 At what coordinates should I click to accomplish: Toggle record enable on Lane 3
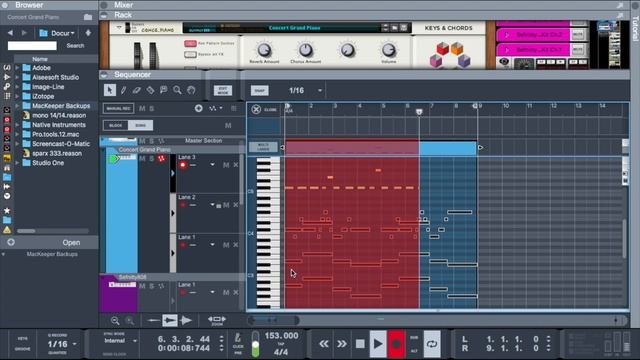(x=182, y=165)
